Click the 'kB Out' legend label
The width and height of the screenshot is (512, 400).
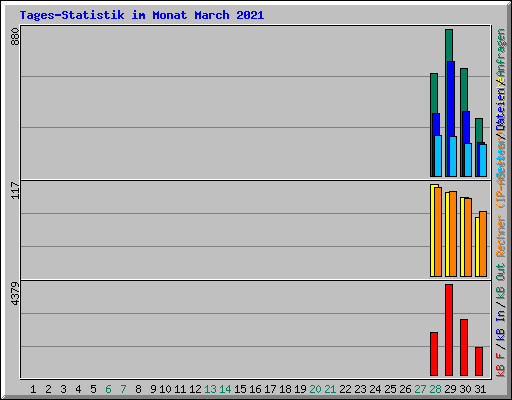tap(501, 281)
